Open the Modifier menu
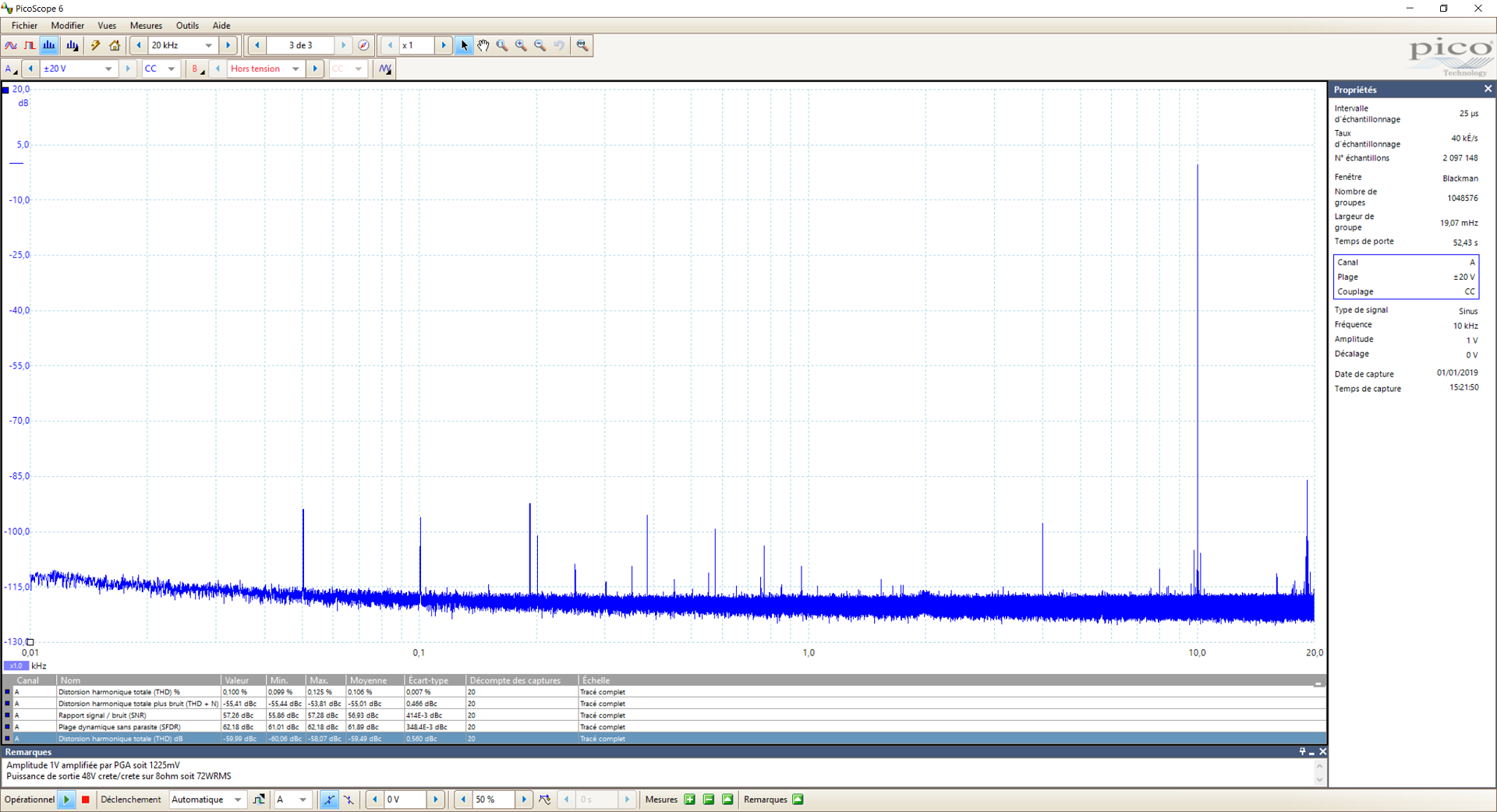Screen dimensions: 1497x812 pyautogui.click(x=68, y=26)
